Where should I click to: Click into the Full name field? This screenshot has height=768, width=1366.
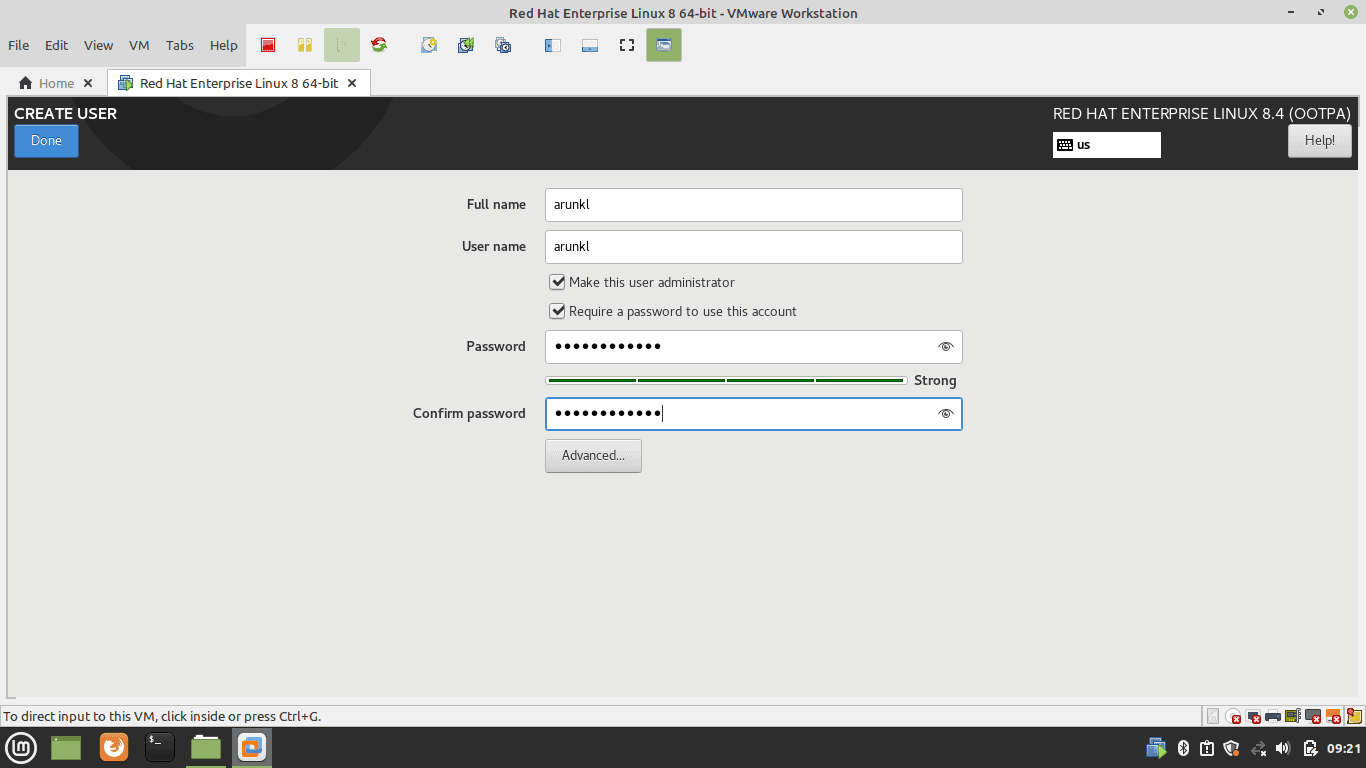pyautogui.click(x=754, y=205)
